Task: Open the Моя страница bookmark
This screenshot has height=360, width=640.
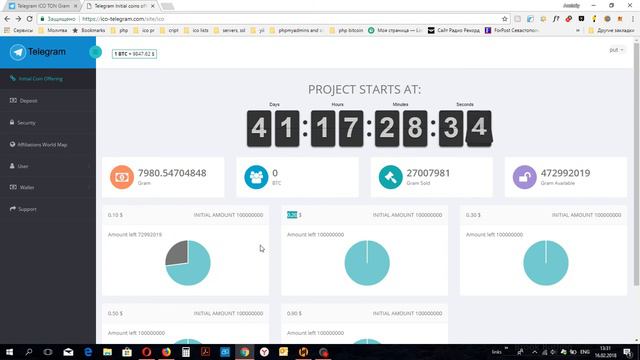Action: 395,30
